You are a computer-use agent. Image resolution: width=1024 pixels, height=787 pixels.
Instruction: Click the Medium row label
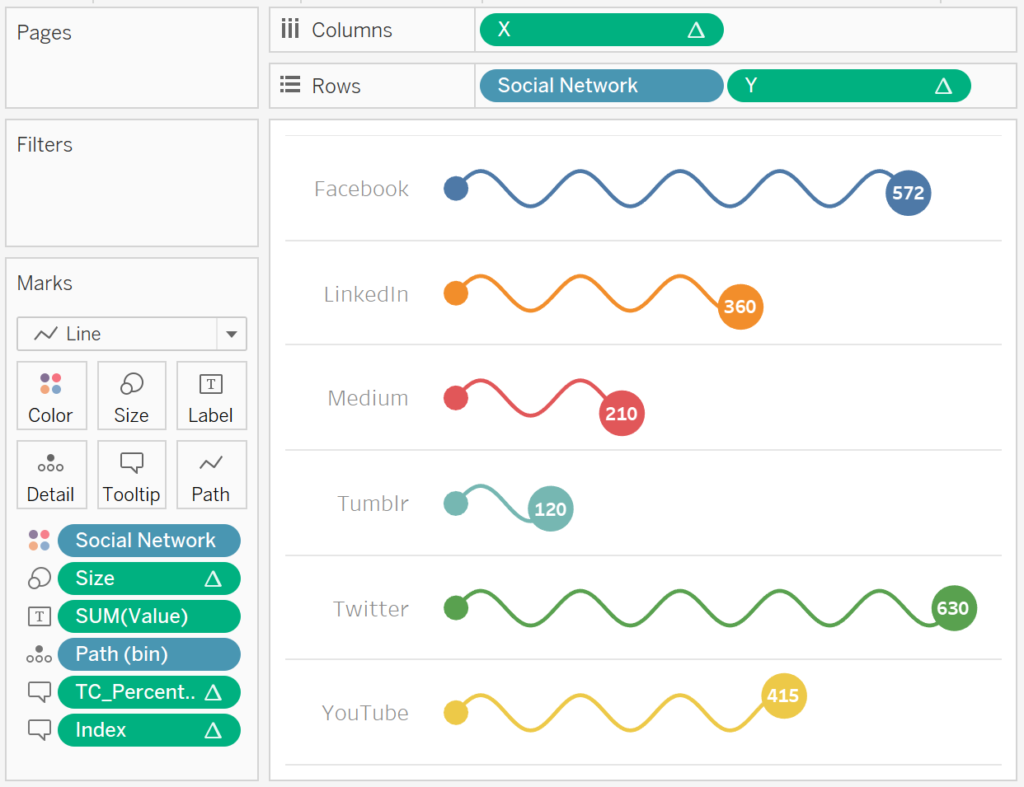(x=368, y=398)
